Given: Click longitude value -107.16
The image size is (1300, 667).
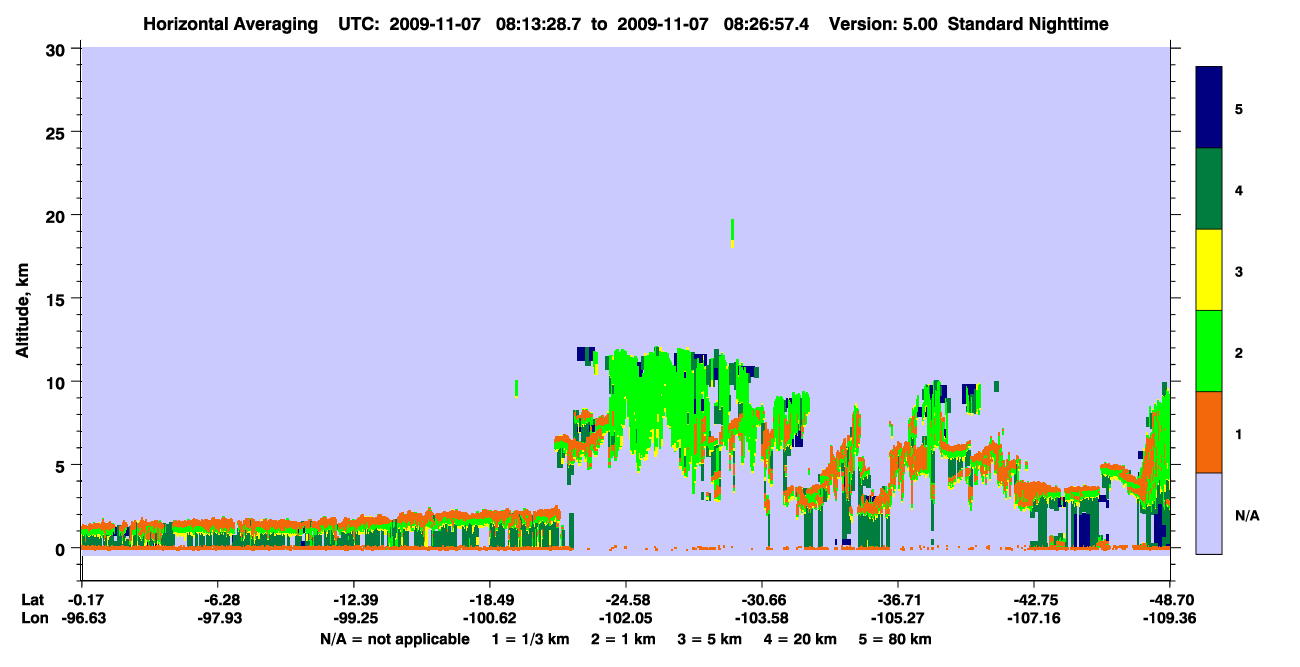Looking at the screenshot, I should (1034, 618).
